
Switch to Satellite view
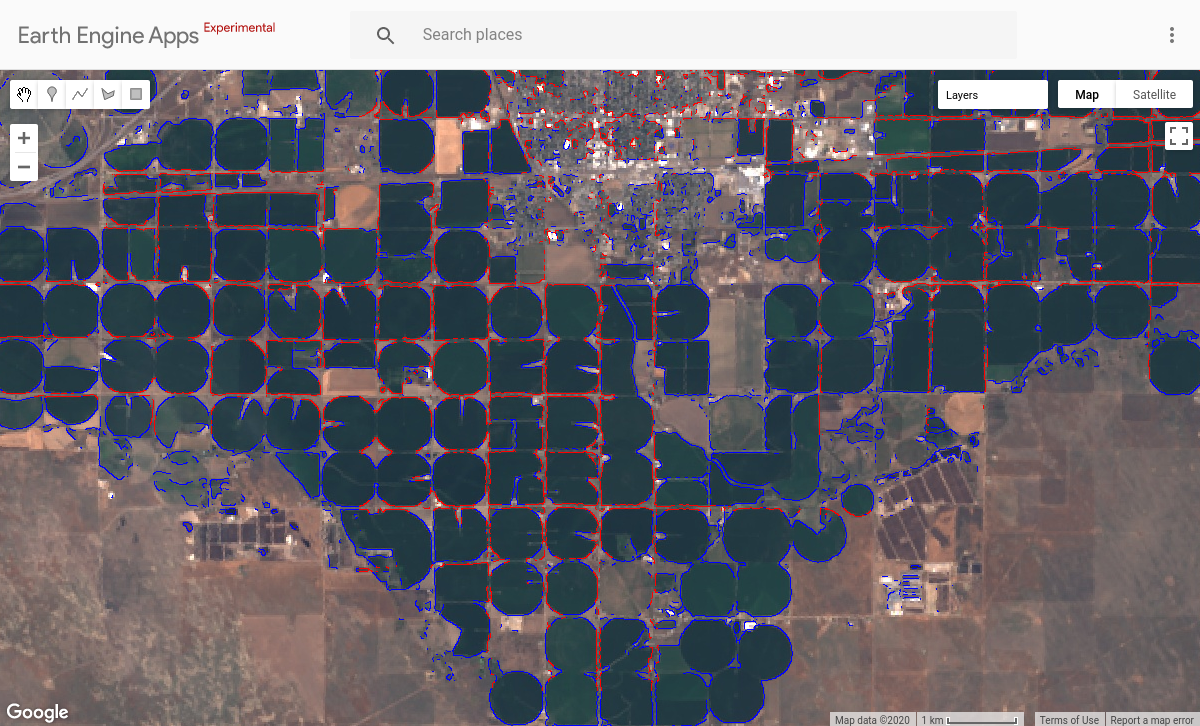click(1154, 93)
